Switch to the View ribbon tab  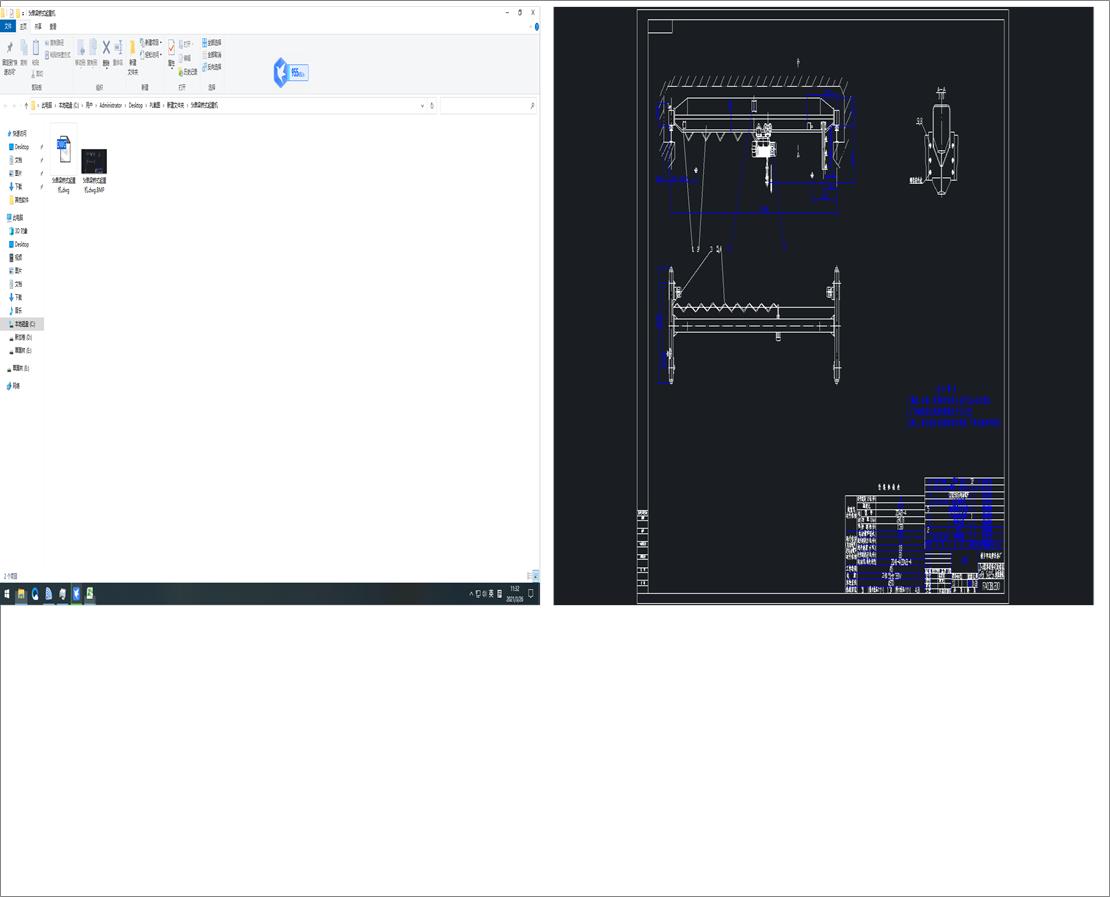pos(51,26)
